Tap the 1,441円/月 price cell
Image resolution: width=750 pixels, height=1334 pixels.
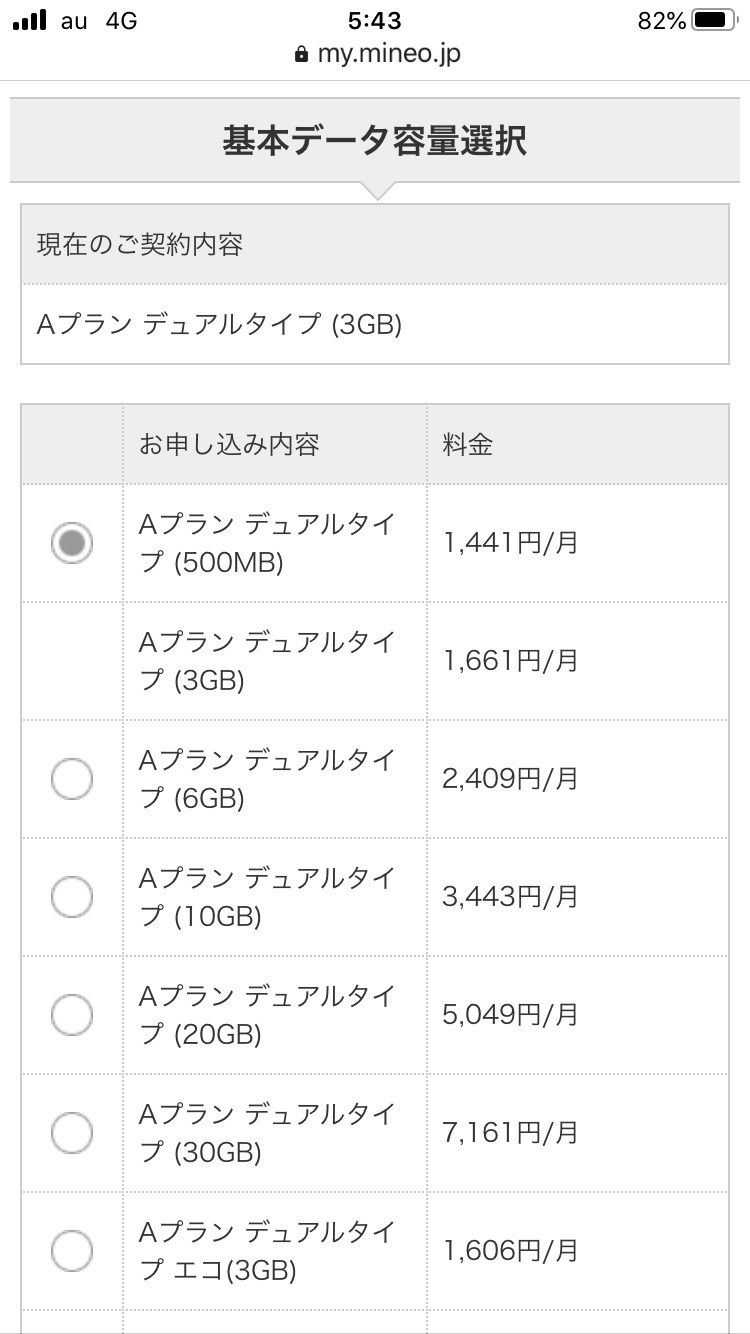pos(511,543)
